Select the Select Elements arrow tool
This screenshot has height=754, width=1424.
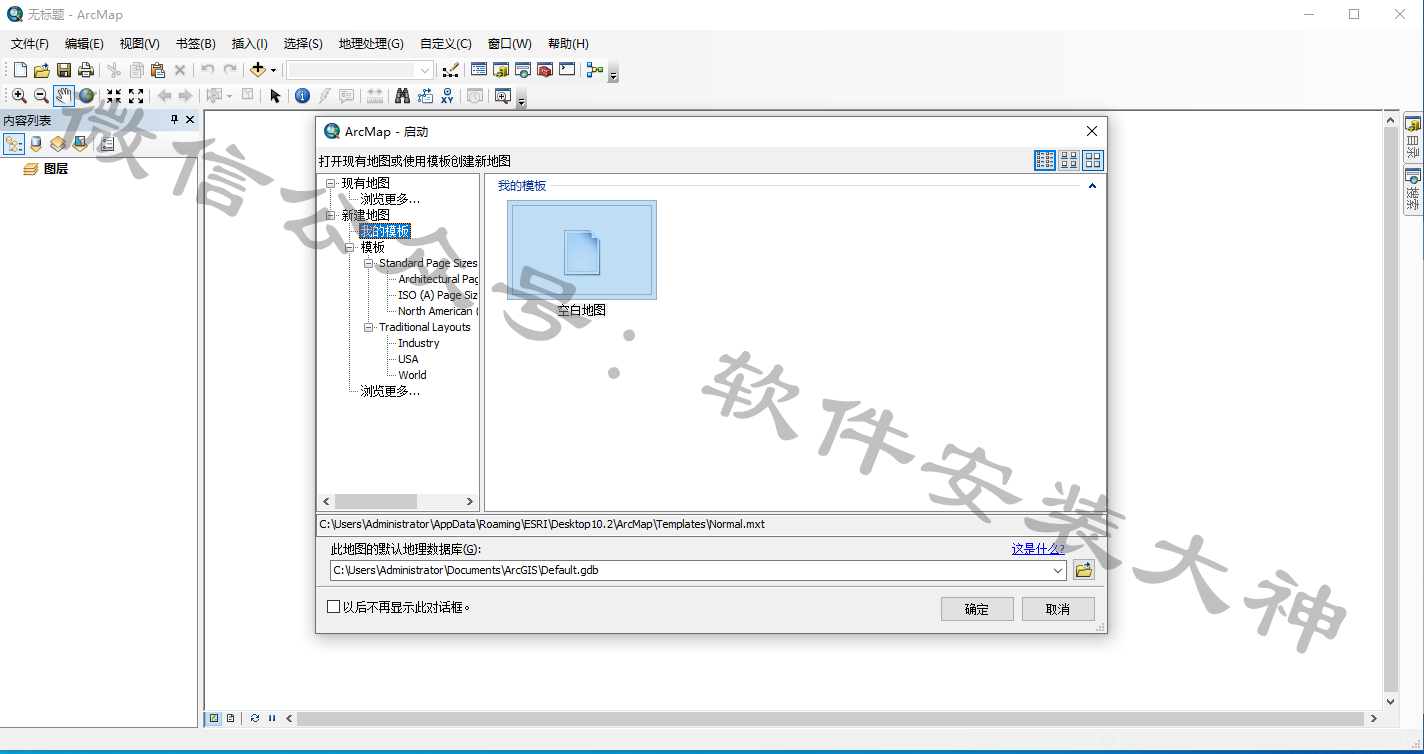(275, 96)
